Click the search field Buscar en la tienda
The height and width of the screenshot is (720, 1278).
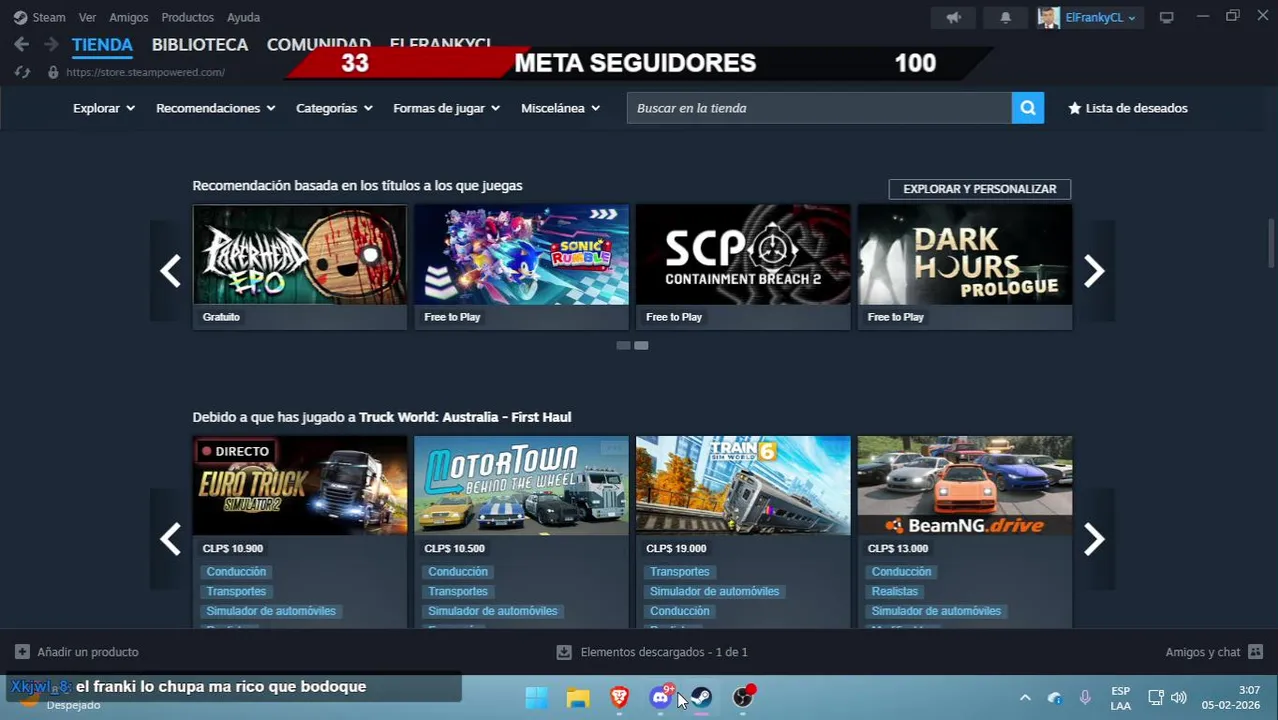pyautogui.click(x=819, y=108)
